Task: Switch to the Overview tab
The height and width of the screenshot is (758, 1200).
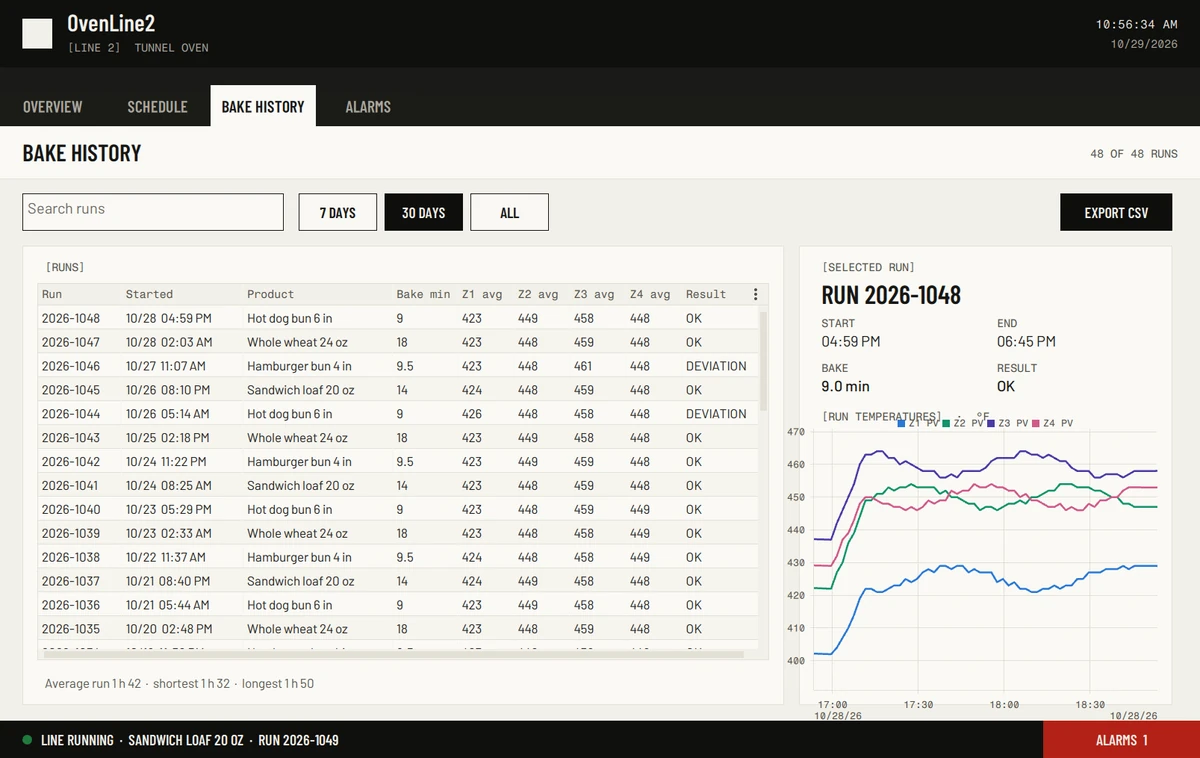Action: point(53,106)
